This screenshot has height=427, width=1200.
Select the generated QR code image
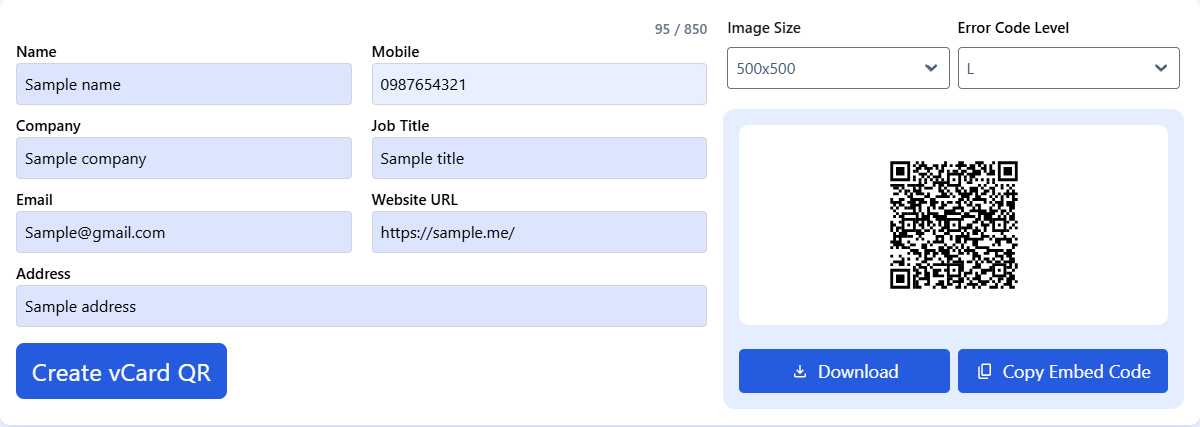pos(953,225)
